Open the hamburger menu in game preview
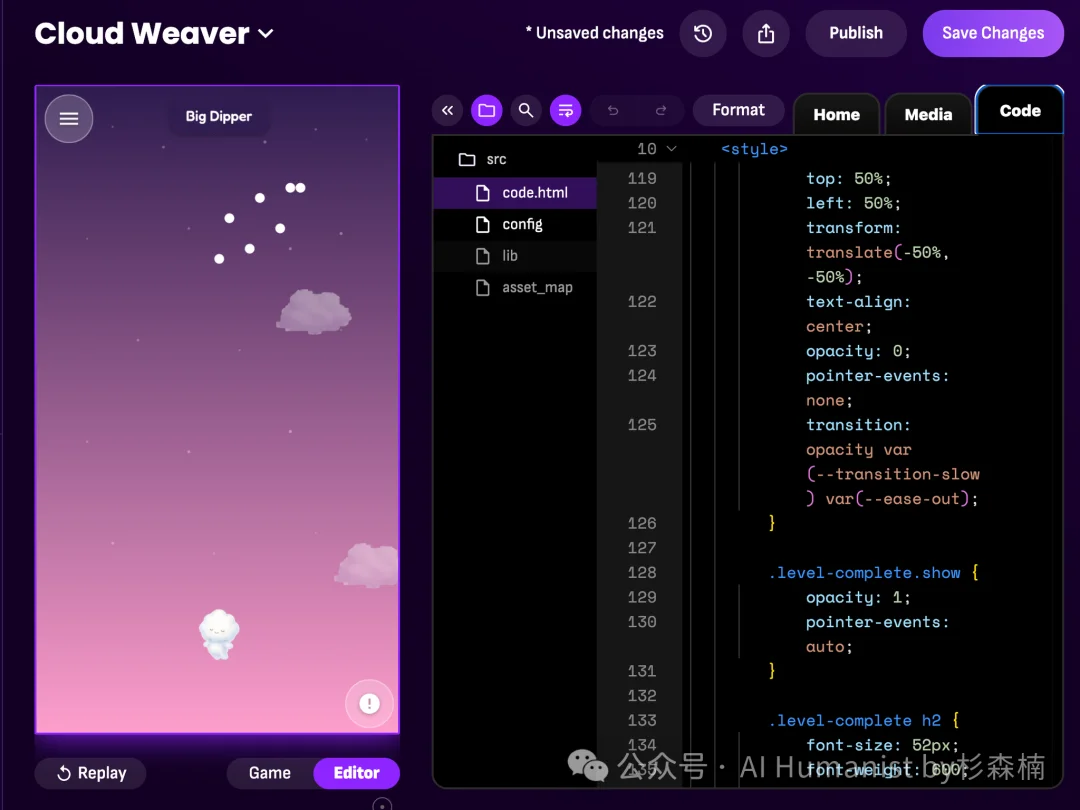The width and height of the screenshot is (1080, 810). click(69, 119)
